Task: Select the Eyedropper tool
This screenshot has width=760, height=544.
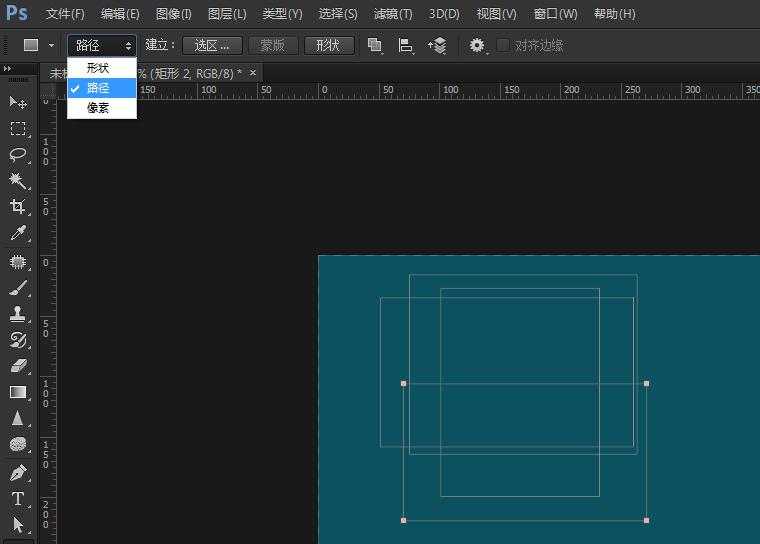Action: pyautogui.click(x=18, y=234)
